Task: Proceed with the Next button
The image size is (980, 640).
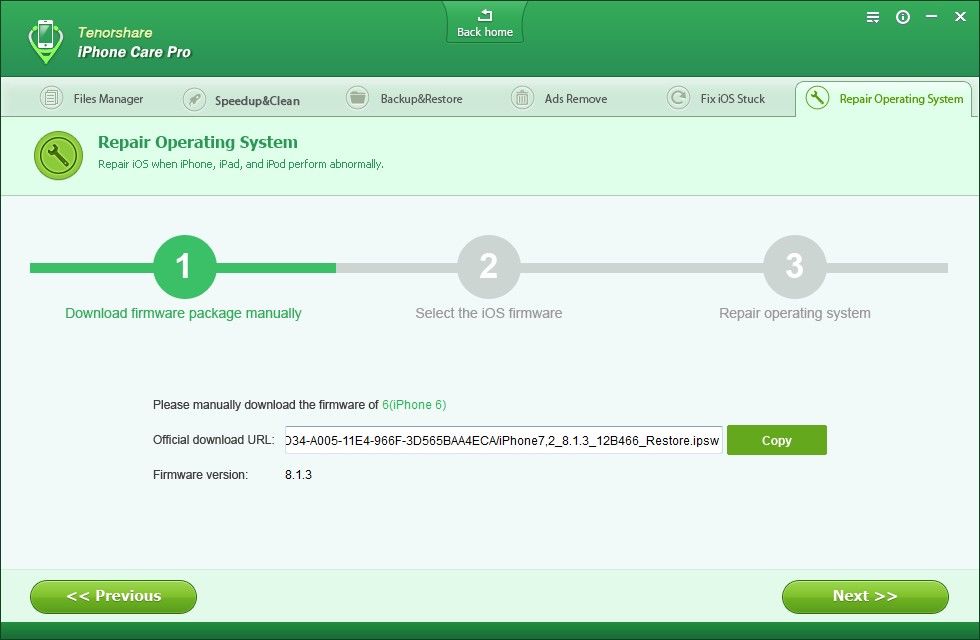Action: coord(865,596)
